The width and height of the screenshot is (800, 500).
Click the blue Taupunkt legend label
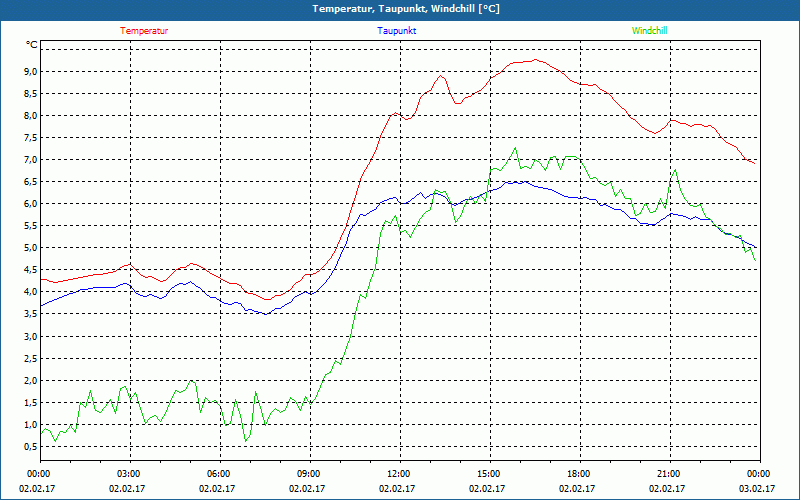pos(396,31)
